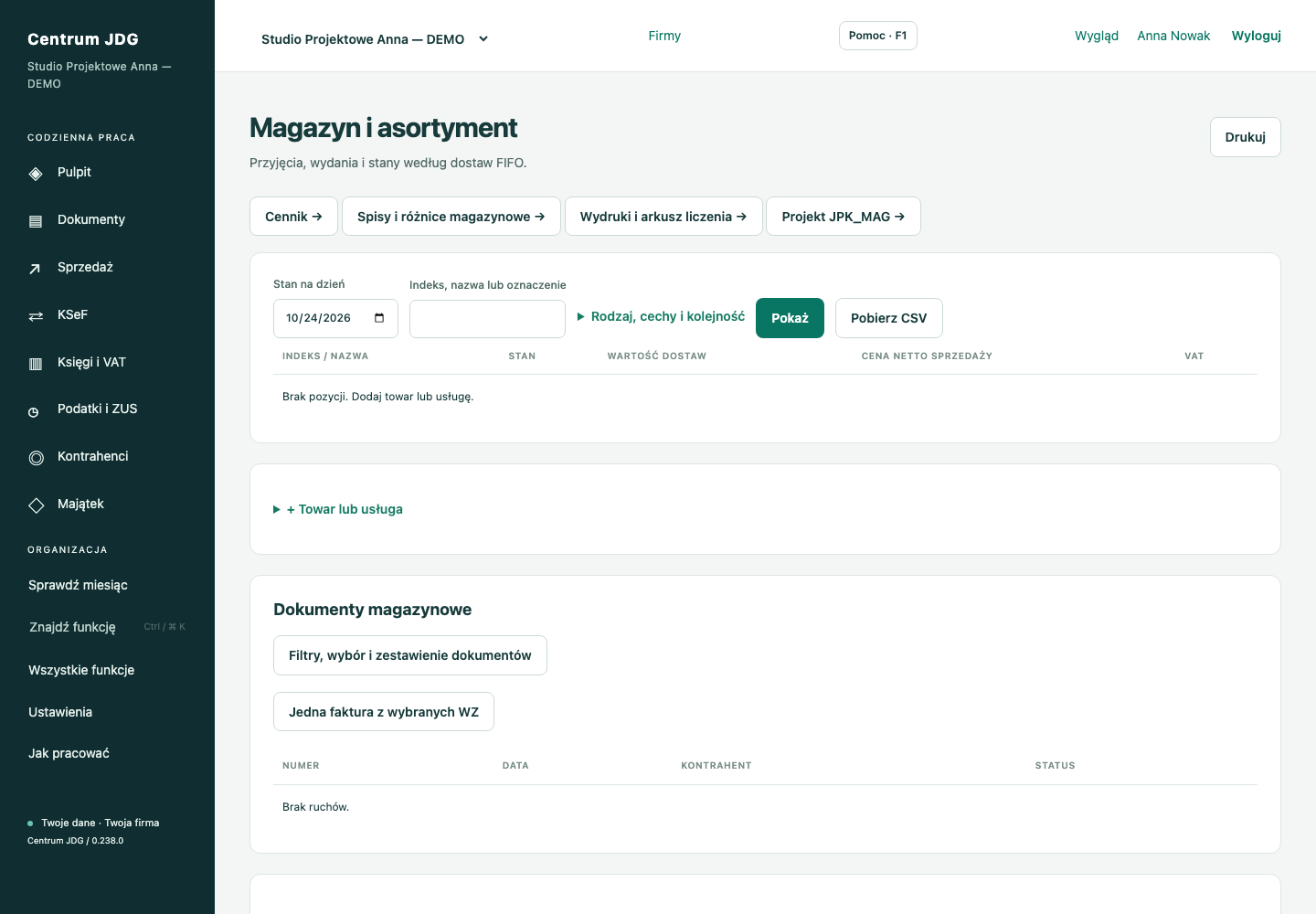Open the calendar picker in the date field

(x=379, y=318)
